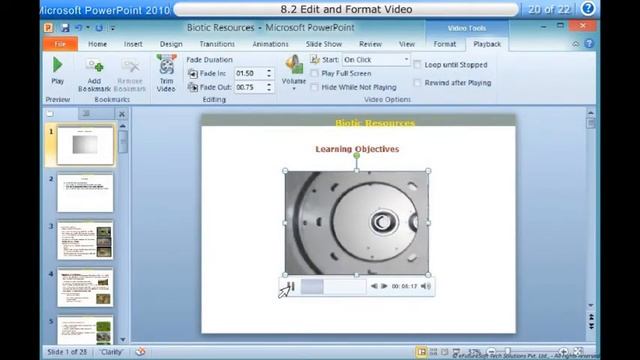
Task: Decrease Fade Out duration with down arrow
Action: point(269,90)
